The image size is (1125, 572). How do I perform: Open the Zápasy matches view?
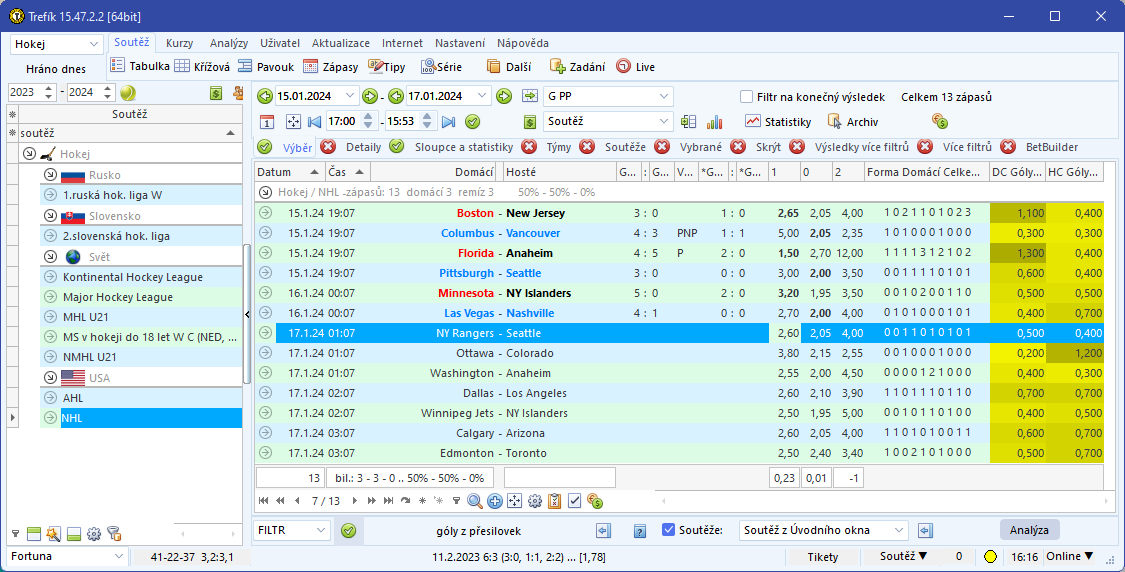click(x=331, y=67)
